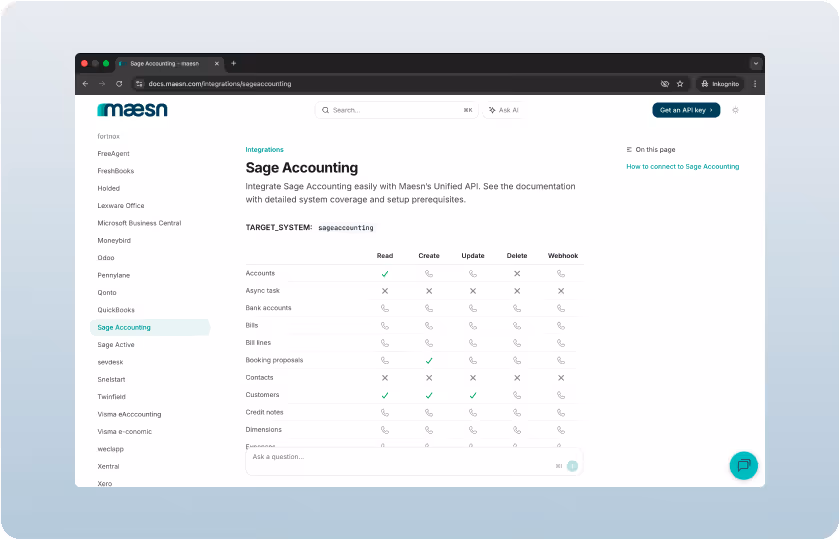The image size is (840, 540).
Task: Open the Qonto sidebar item
Action: click(107, 292)
